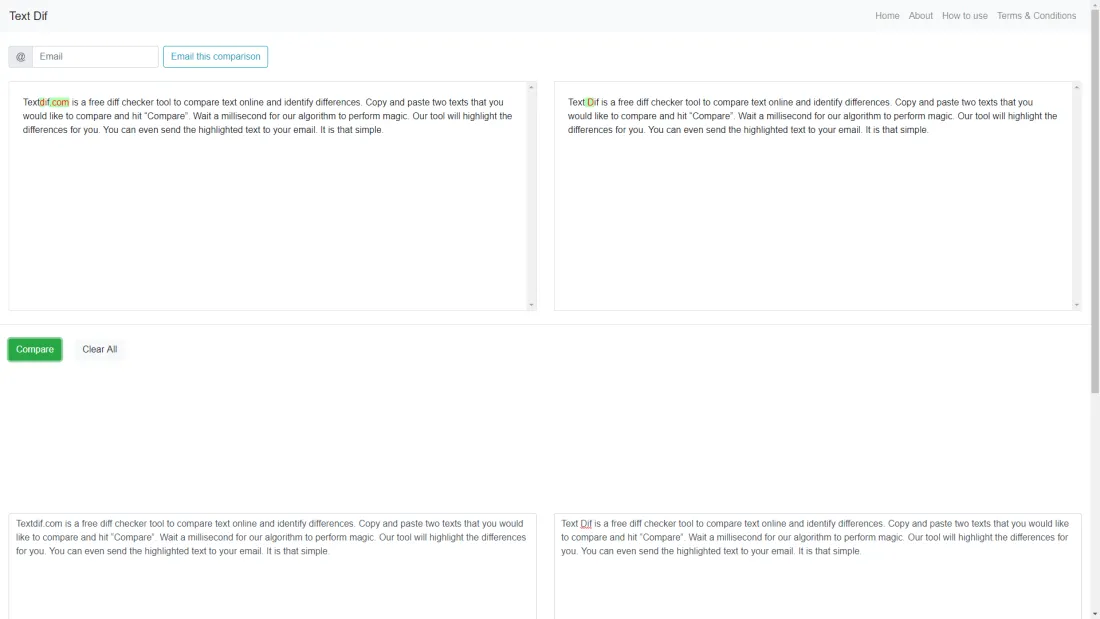Click the green Compare button

(34, 349)
